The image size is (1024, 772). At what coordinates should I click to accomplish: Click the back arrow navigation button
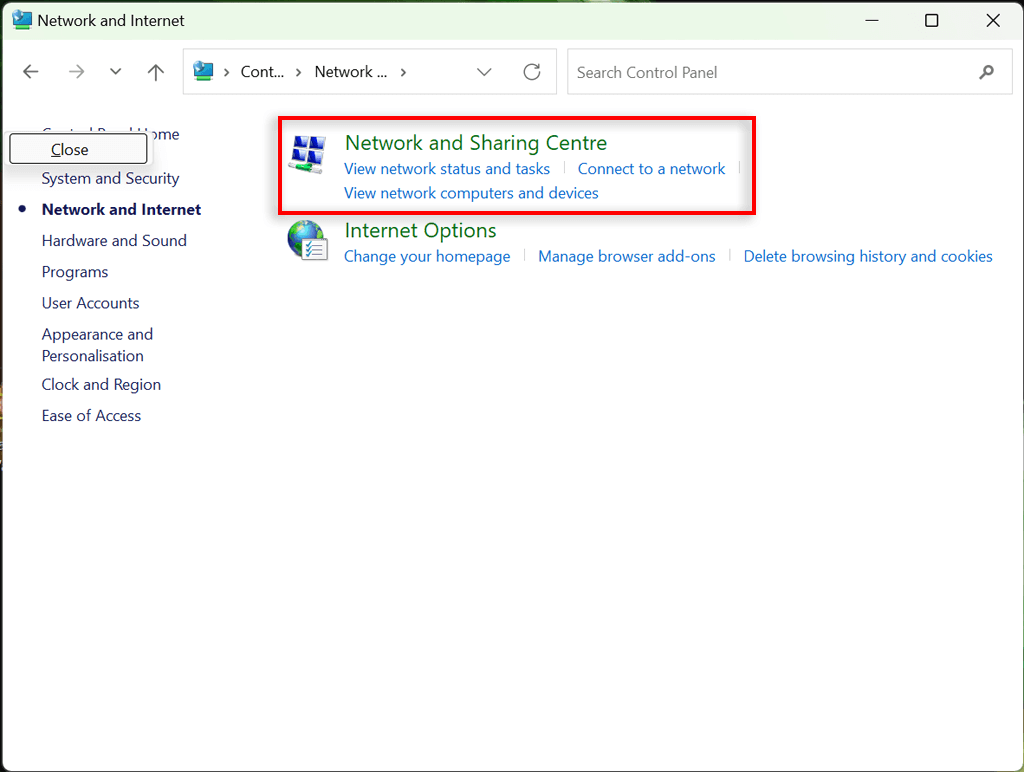click(x=31, y=72)
